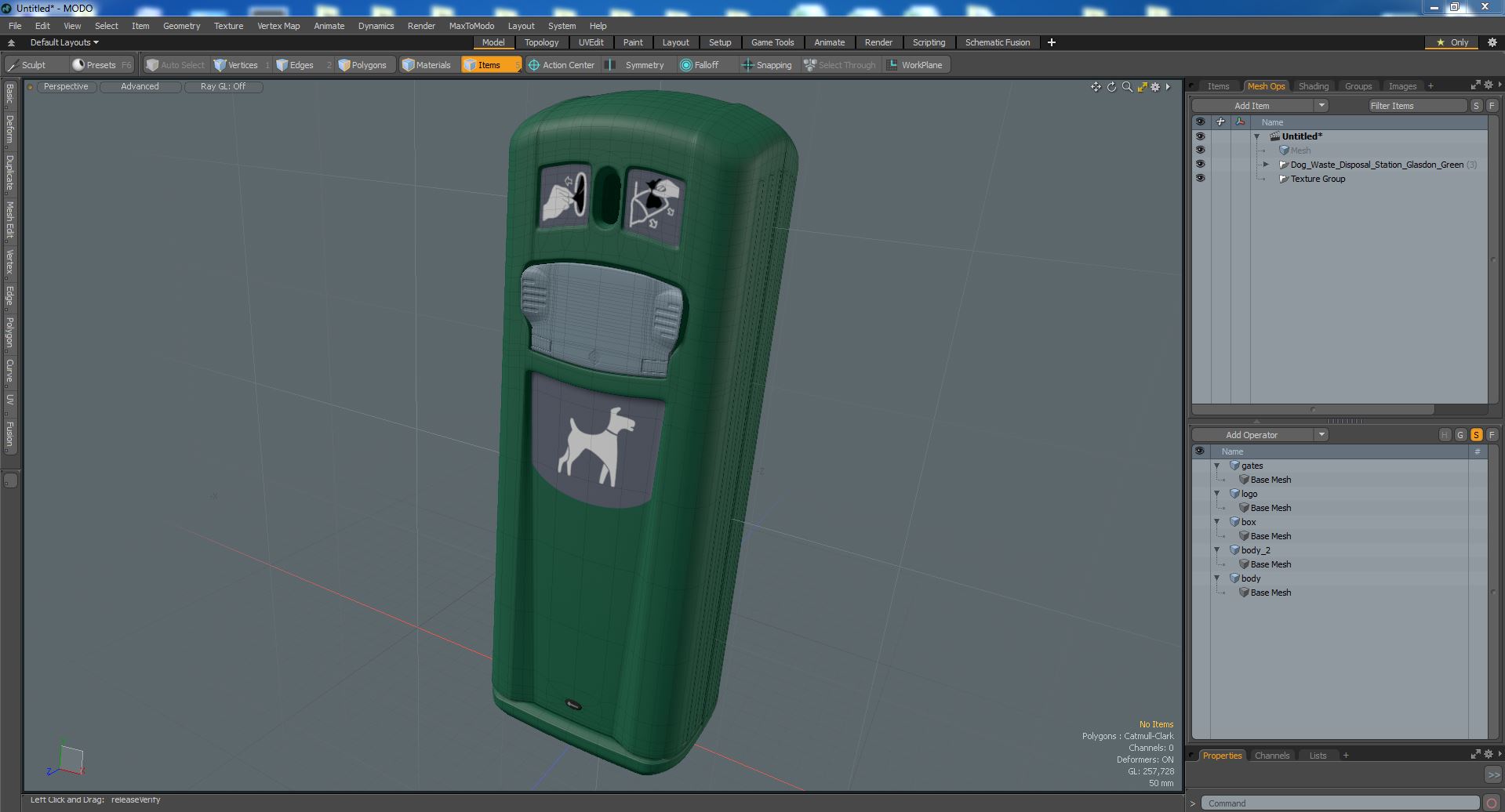Toggle visibility of the Dog_Waste_Disposal_Station item
1505x812 pixels.
pos(1200,165)
